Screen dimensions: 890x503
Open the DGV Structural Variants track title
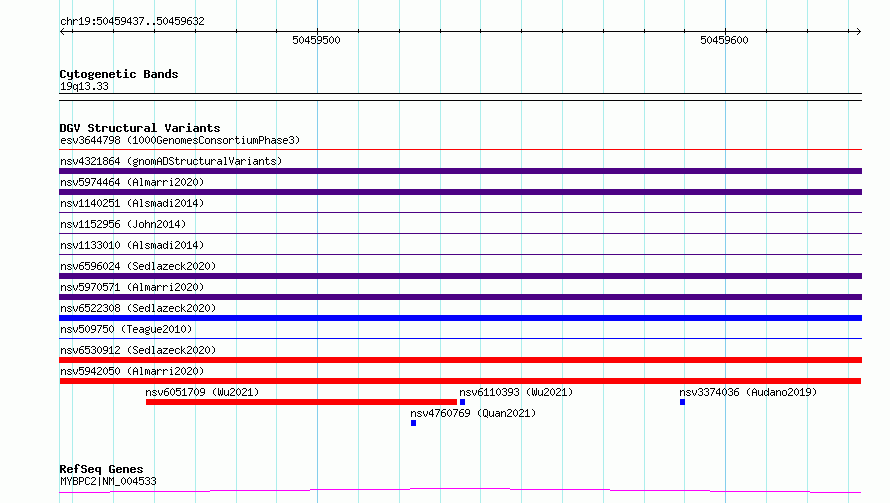(x=140, y=128)
